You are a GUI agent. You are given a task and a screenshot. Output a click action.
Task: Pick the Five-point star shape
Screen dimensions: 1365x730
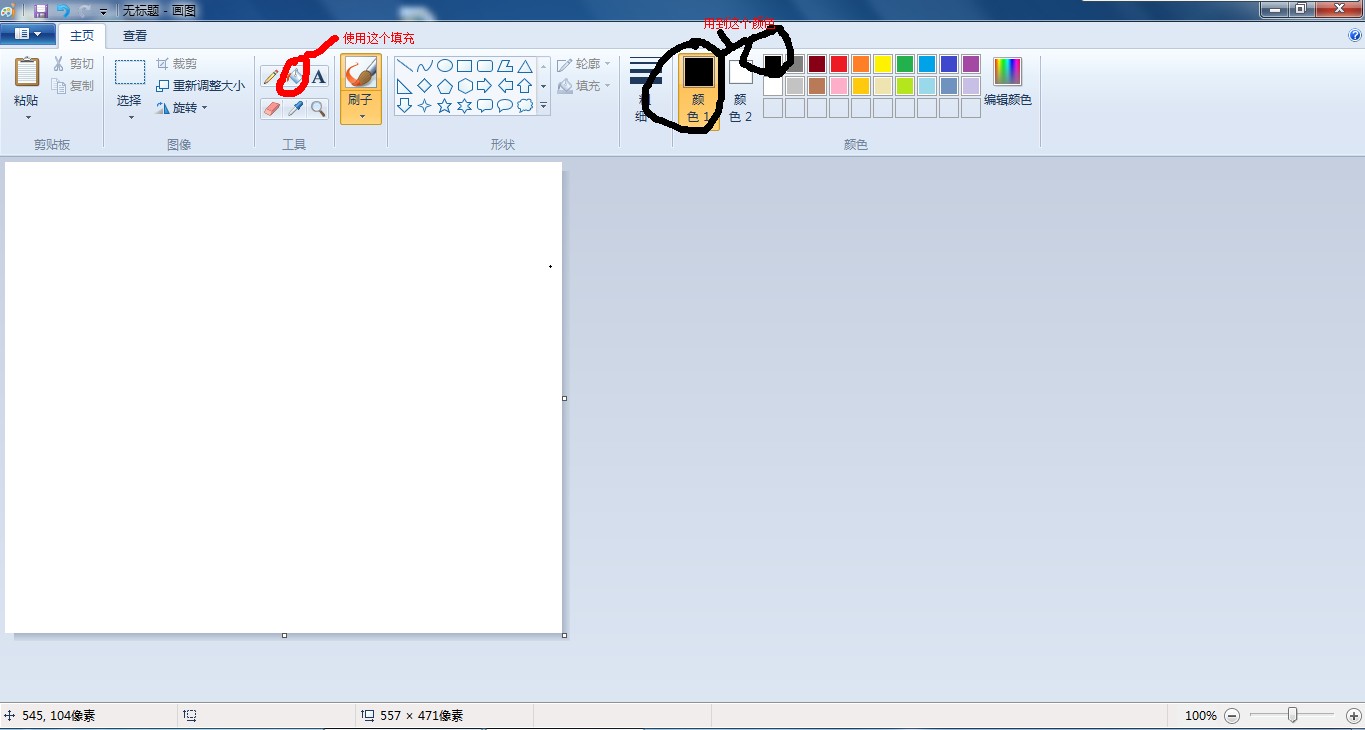[445, 105]
